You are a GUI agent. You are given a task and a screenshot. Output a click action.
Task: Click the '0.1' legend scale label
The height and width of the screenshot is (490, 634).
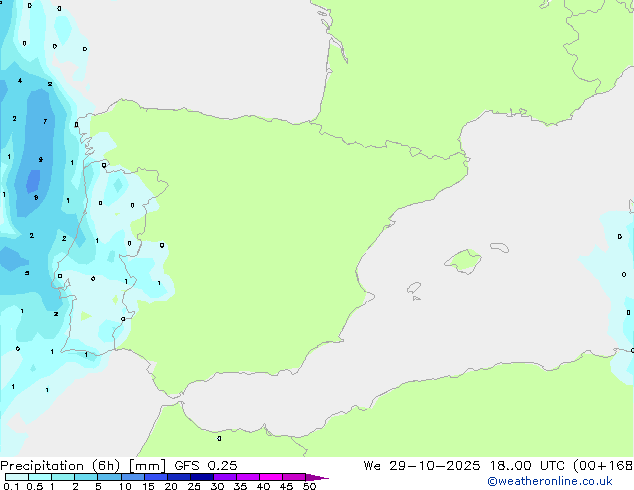coord(11,486)
